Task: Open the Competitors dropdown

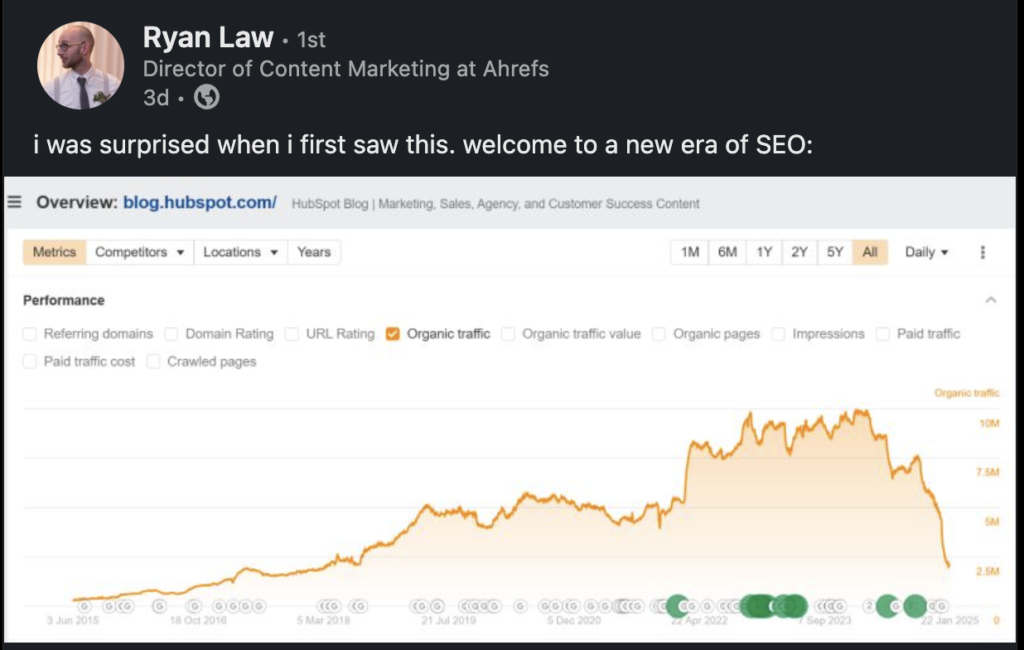Action: 140,252
